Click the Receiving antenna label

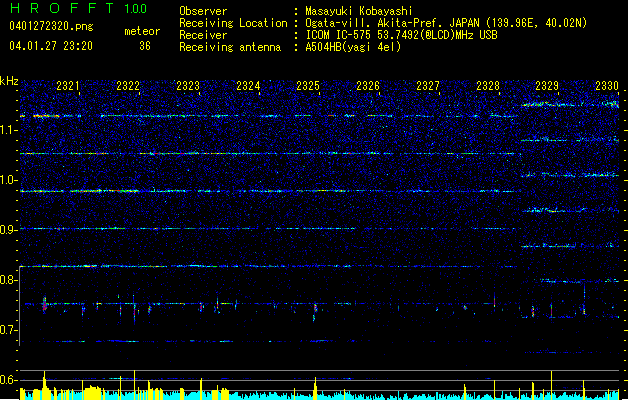pyautogui.click(x=230, y=47)
